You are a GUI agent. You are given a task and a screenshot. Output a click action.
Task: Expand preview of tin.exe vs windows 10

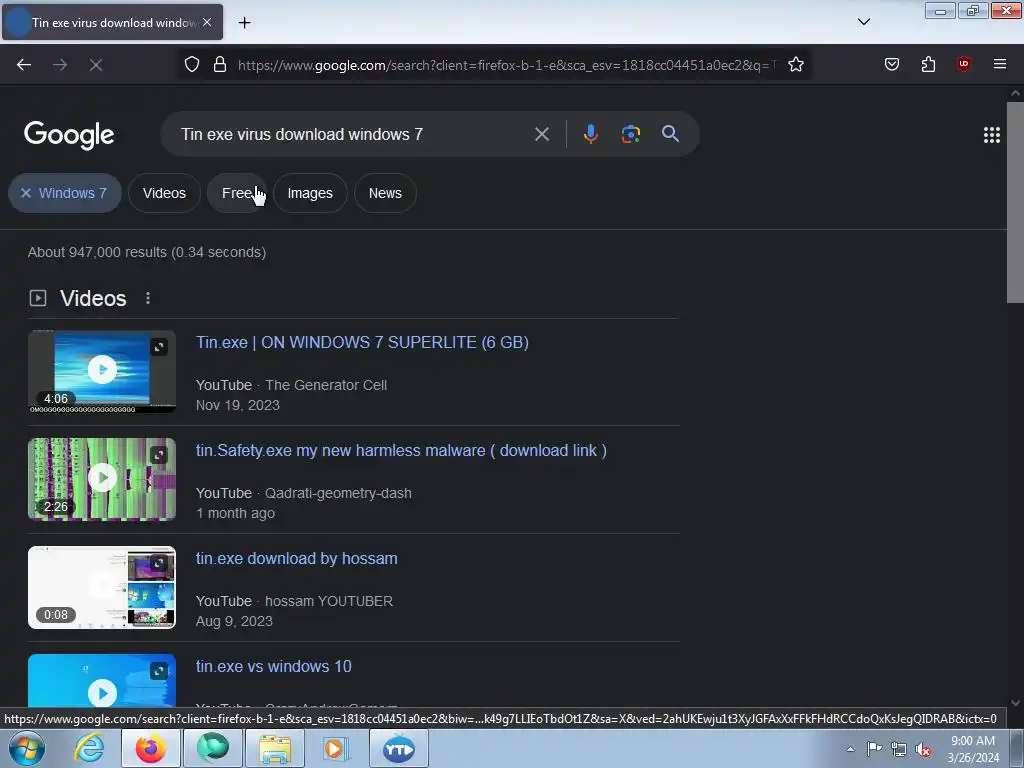[x=159, y=671]
